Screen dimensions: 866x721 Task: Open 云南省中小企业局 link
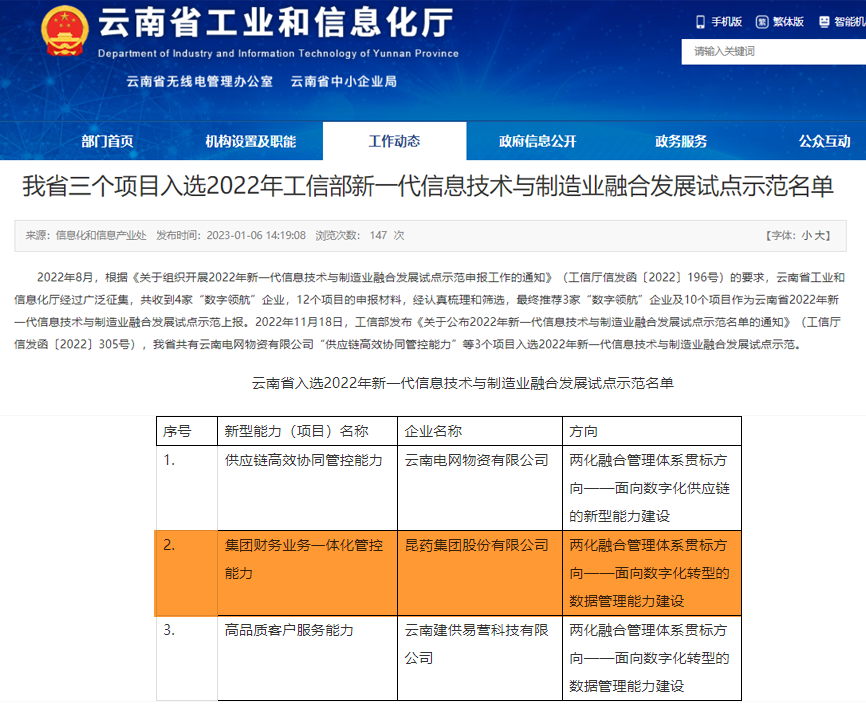[x=344, y=81]
